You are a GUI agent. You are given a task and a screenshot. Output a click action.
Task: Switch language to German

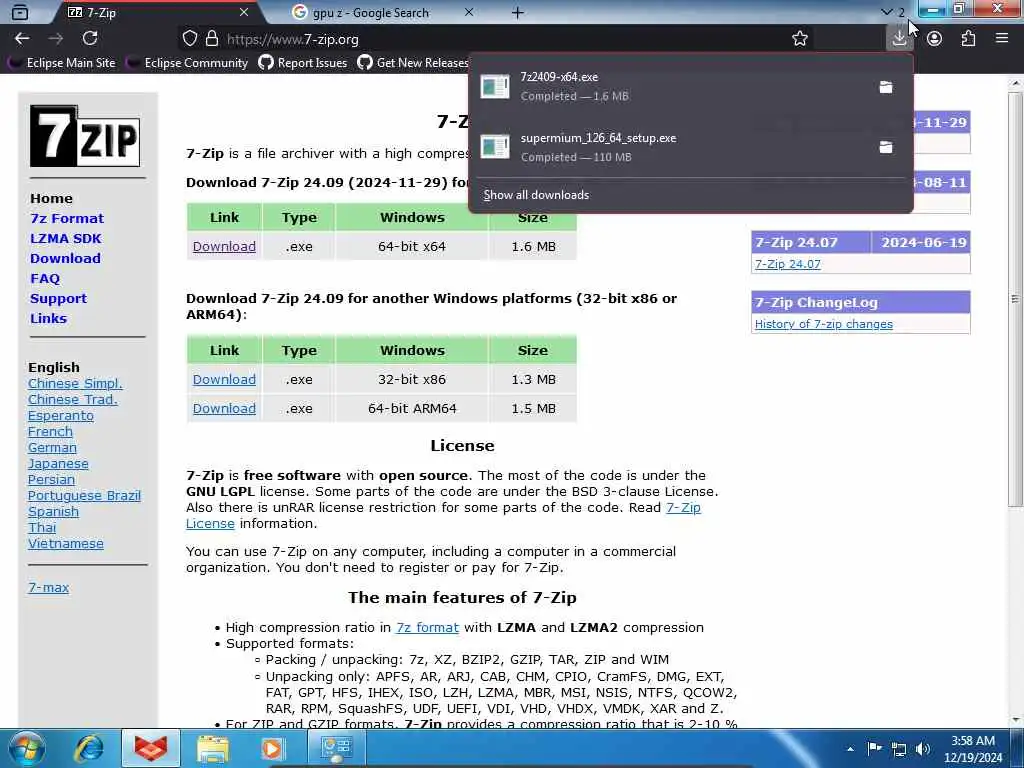tap(52, 447)
